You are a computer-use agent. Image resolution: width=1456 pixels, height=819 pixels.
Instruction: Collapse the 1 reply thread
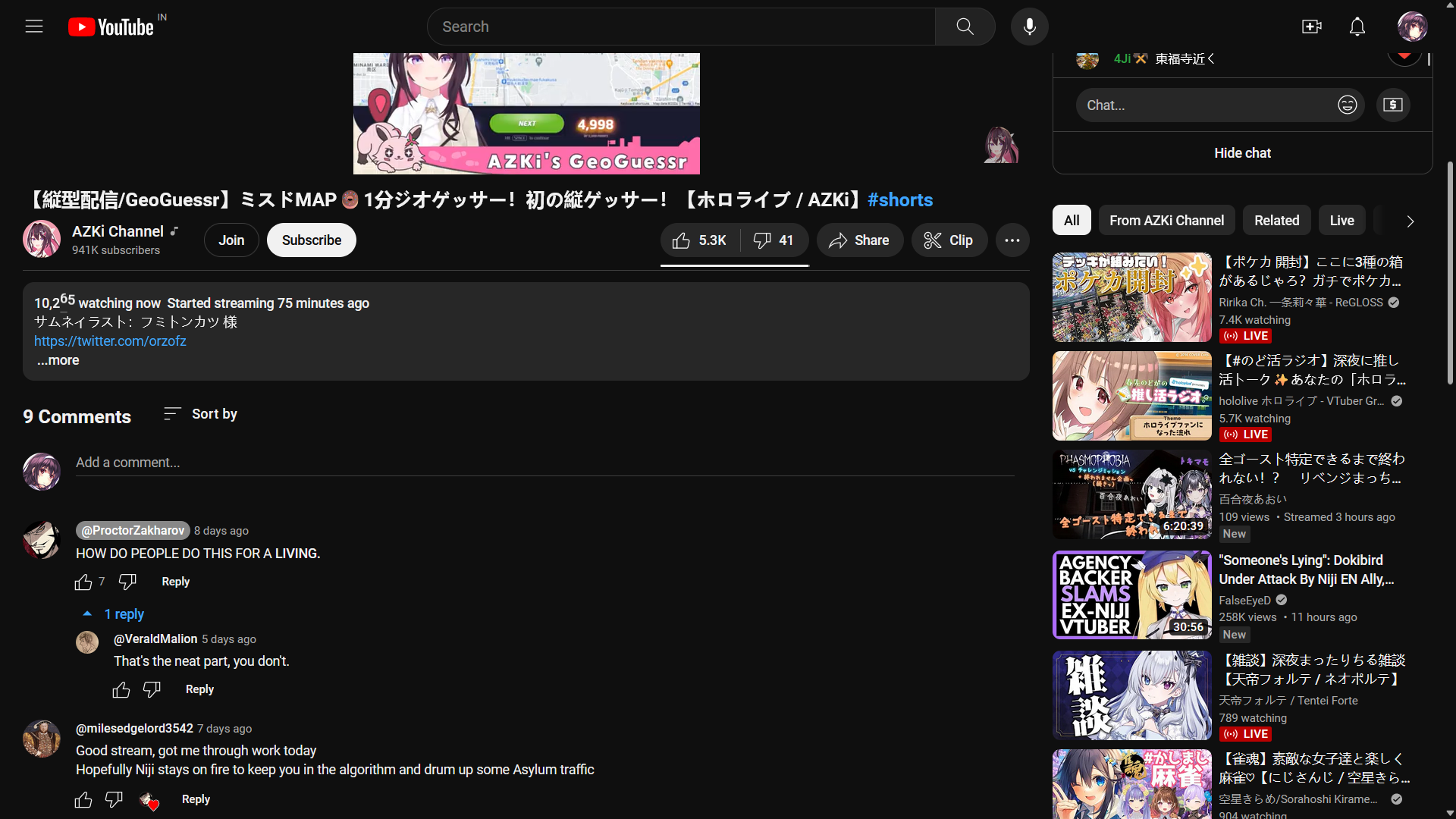[113, 614]
